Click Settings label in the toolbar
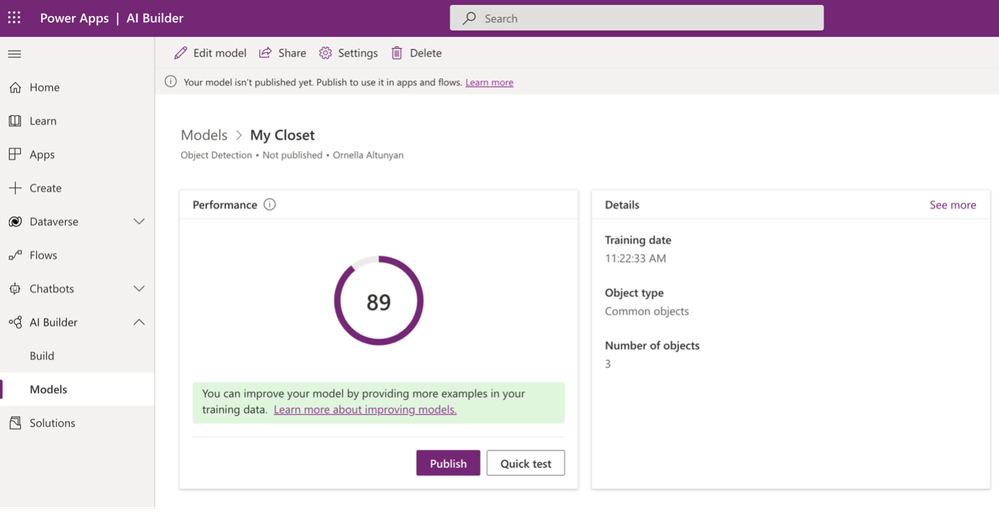999x512 pixels. coord(357,53)
